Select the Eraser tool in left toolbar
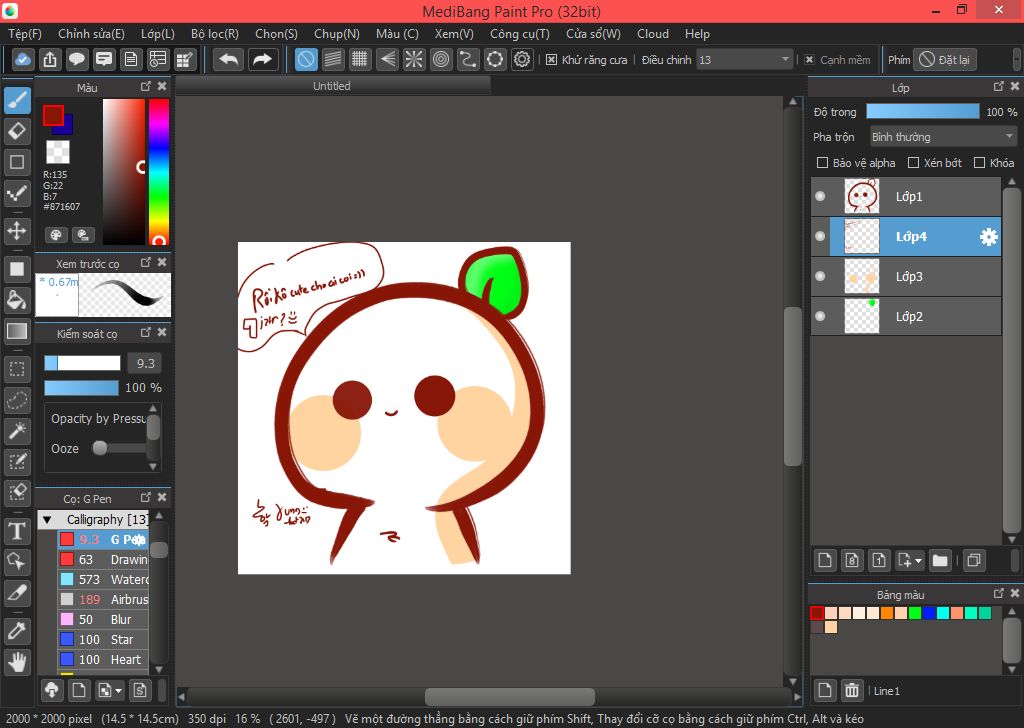Screen dimensions: 1024x728 coord(17,131)
